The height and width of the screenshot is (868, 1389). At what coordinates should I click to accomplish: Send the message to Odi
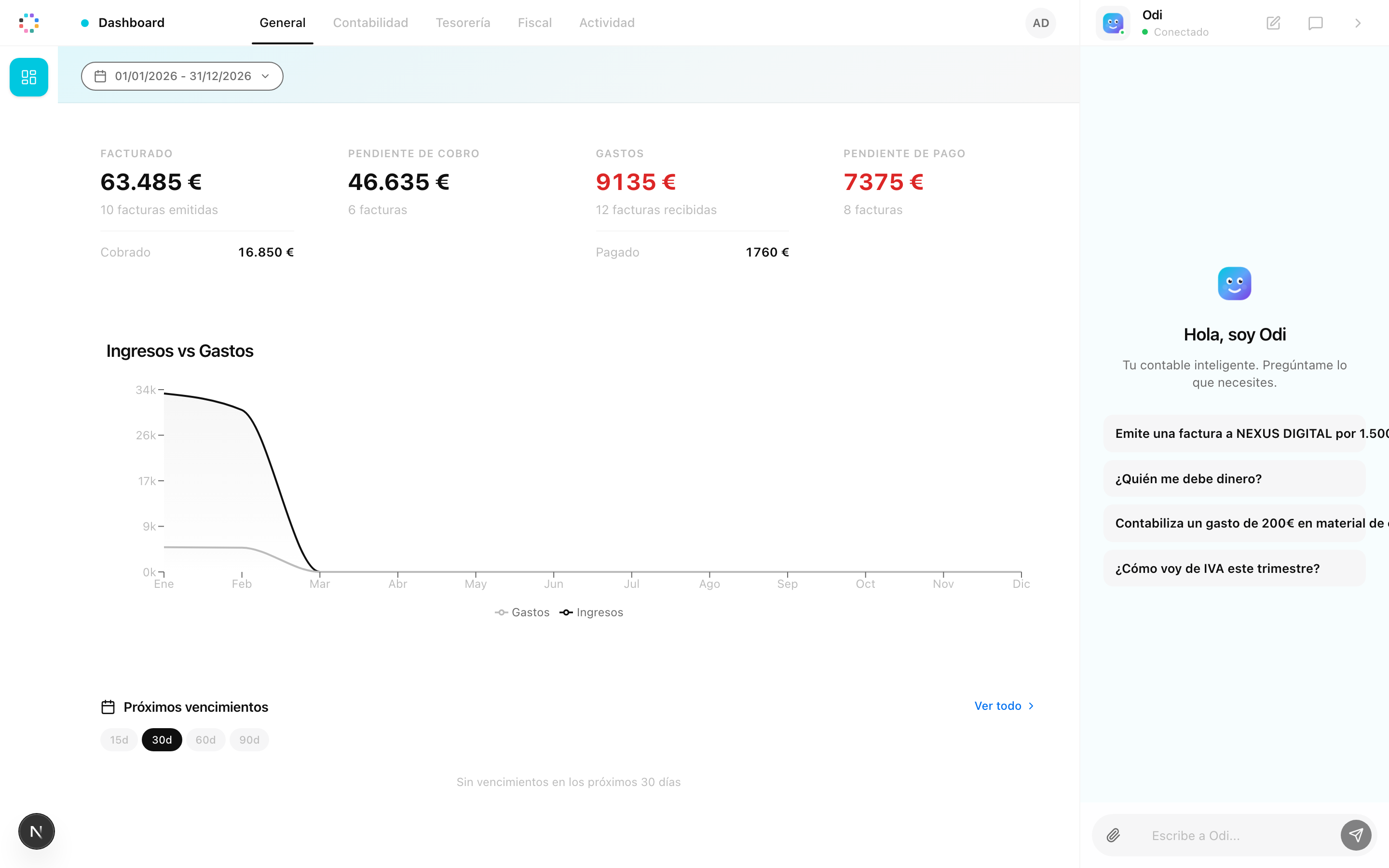coord(1356,835)
